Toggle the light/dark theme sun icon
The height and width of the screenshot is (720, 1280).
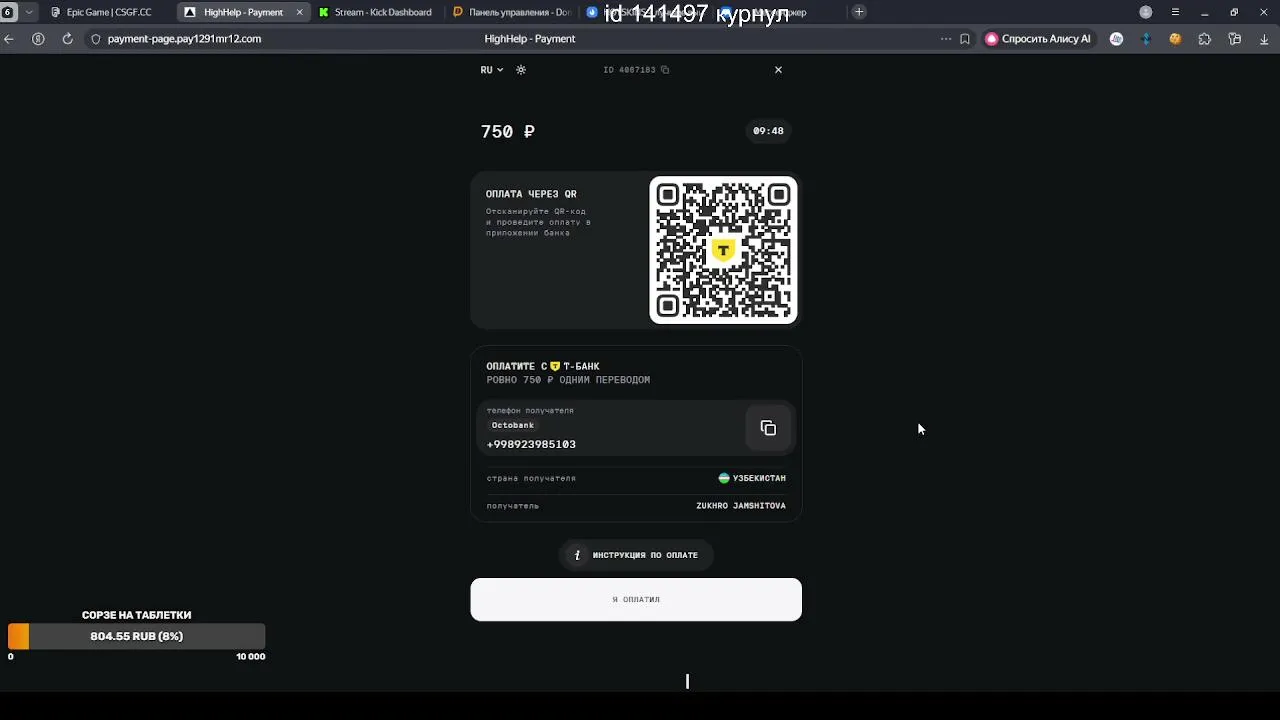[x=521, y=70]
